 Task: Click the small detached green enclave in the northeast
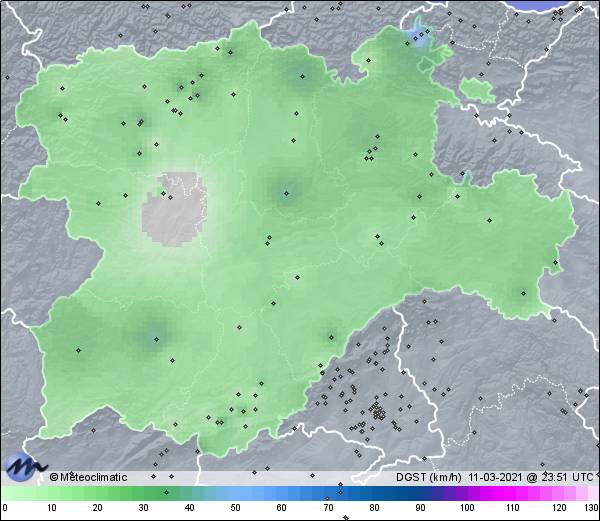click(x=477, y=90)
